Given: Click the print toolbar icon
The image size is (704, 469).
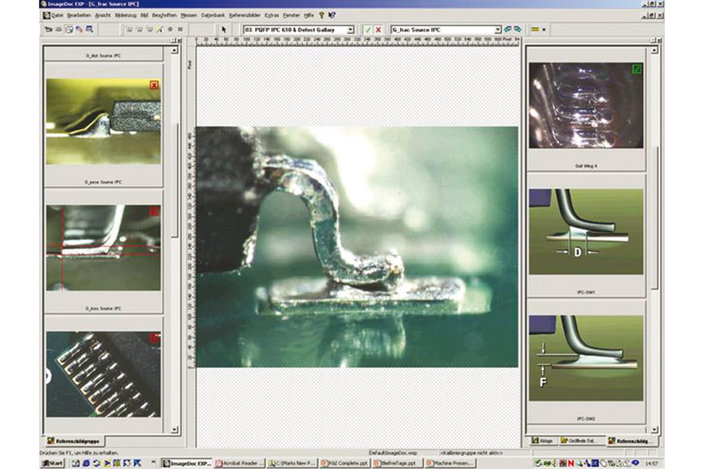Looking at the screenshot, I should pos(59,30).
